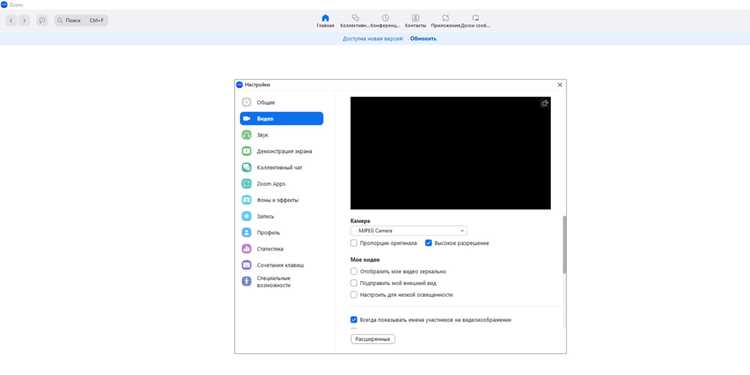750x375 pixels.
Task: Click the Расширенные button
Action: (373, 339)
